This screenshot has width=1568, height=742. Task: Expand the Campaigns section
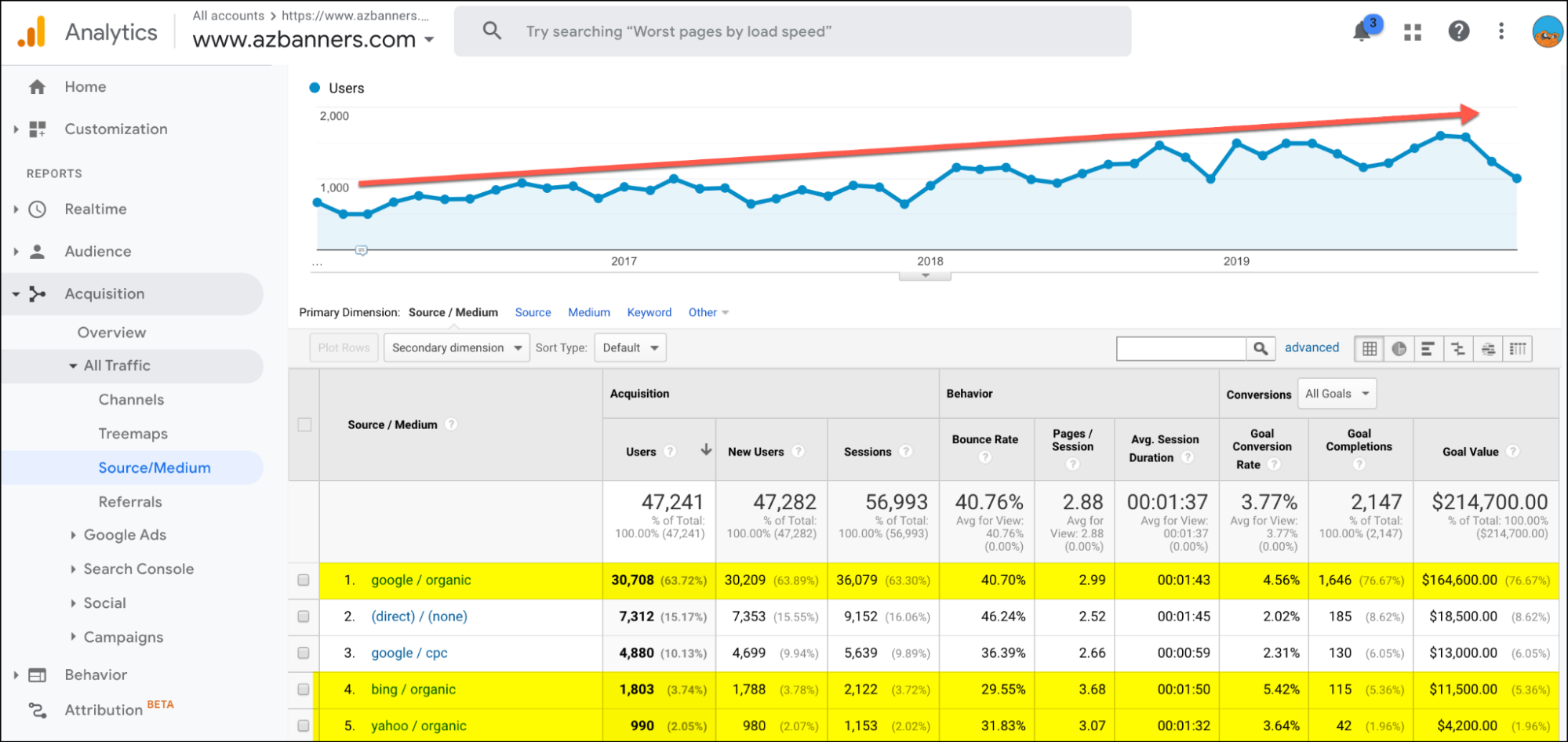[x=73, y=637]
